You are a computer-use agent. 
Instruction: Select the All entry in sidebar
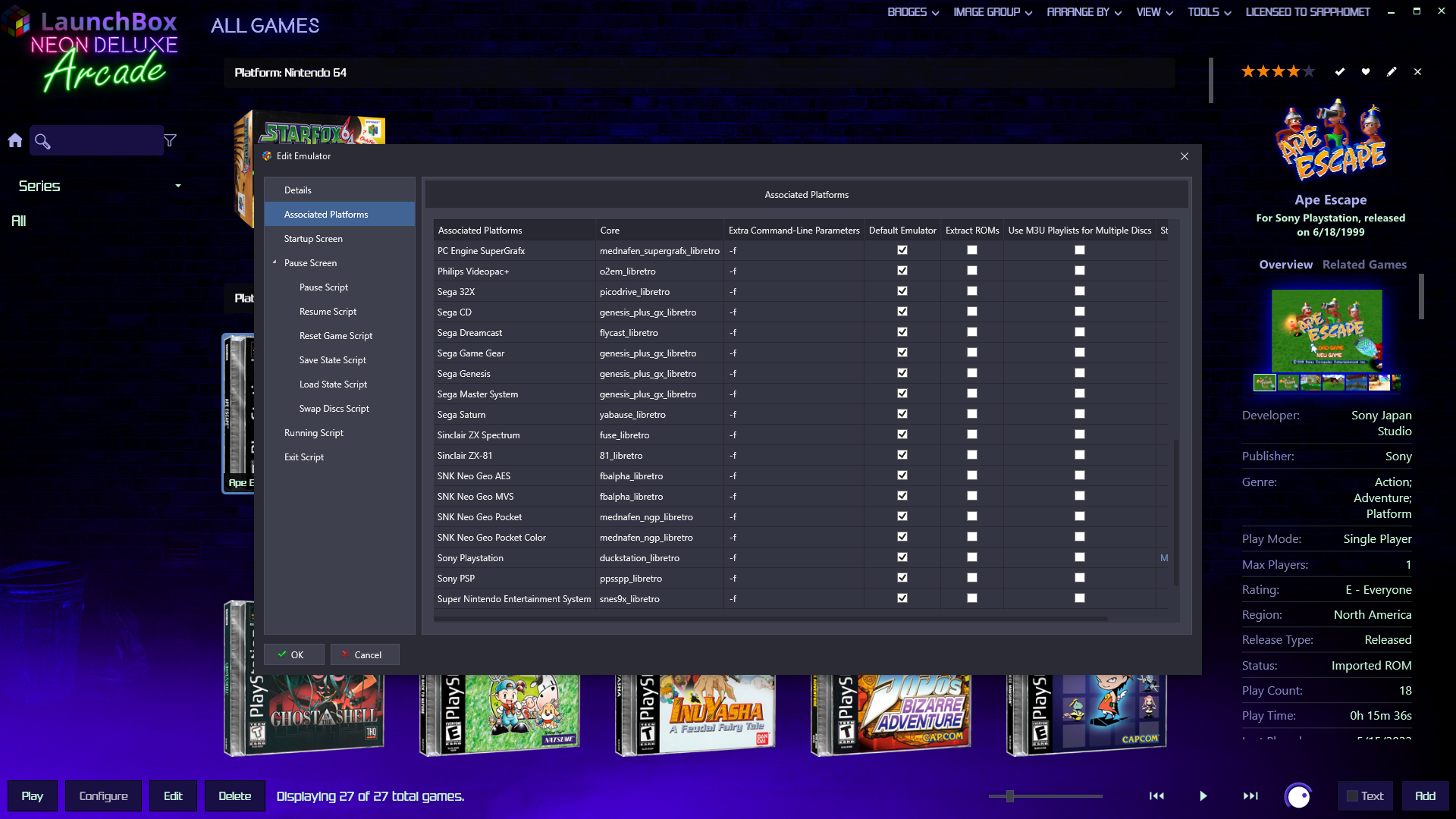[19, 221]
